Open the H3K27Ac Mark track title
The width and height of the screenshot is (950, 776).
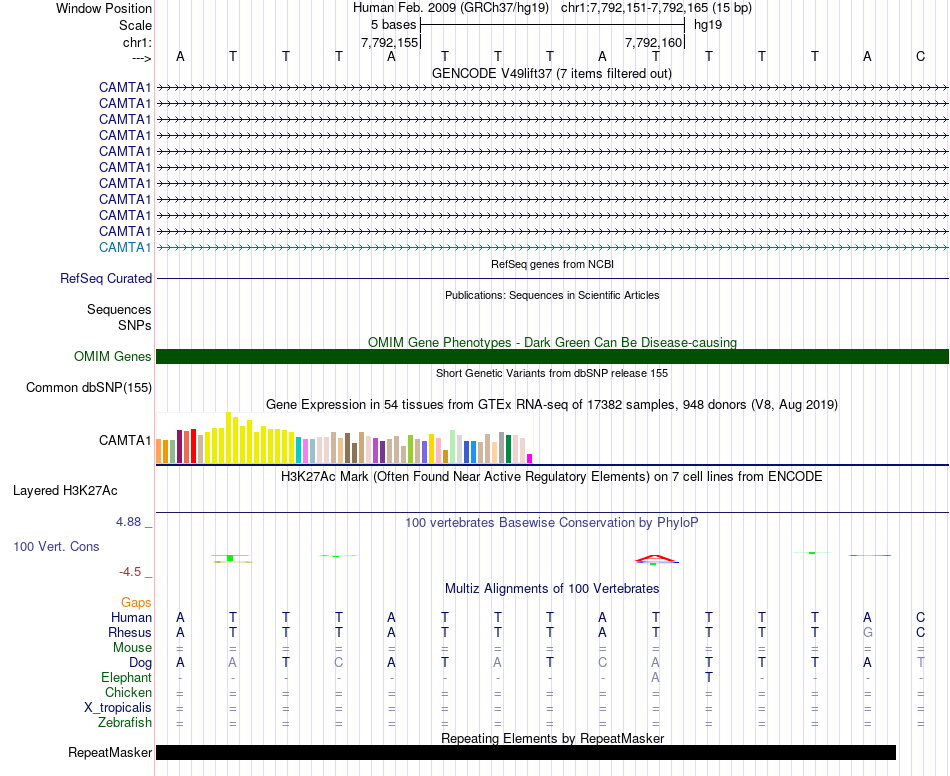coord(551,476)
